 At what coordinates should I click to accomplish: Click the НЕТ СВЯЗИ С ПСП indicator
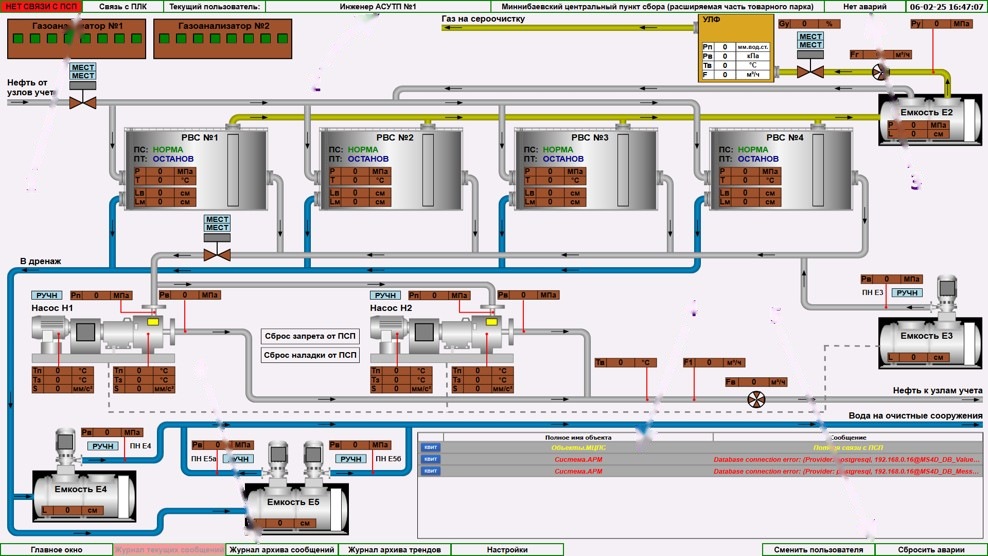pos(42,6)
